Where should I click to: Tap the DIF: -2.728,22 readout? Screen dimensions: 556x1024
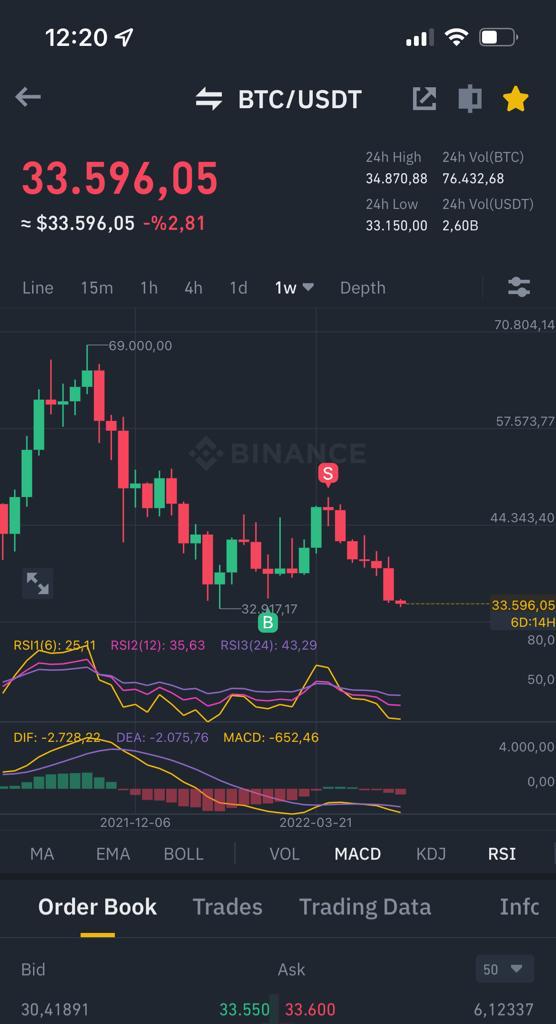coord(57,737)
